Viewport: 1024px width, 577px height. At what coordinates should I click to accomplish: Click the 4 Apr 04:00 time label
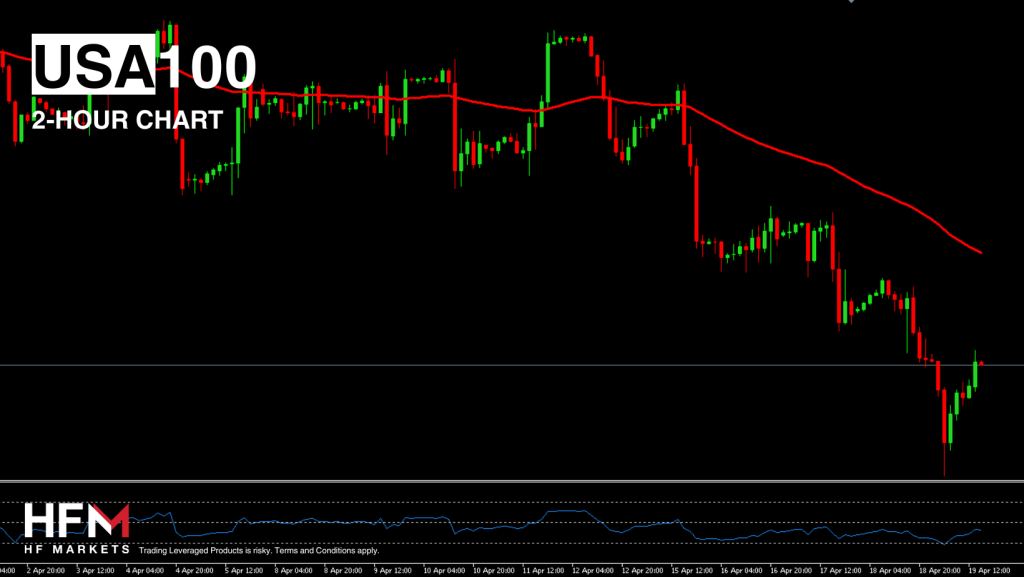tap(144, 570)
